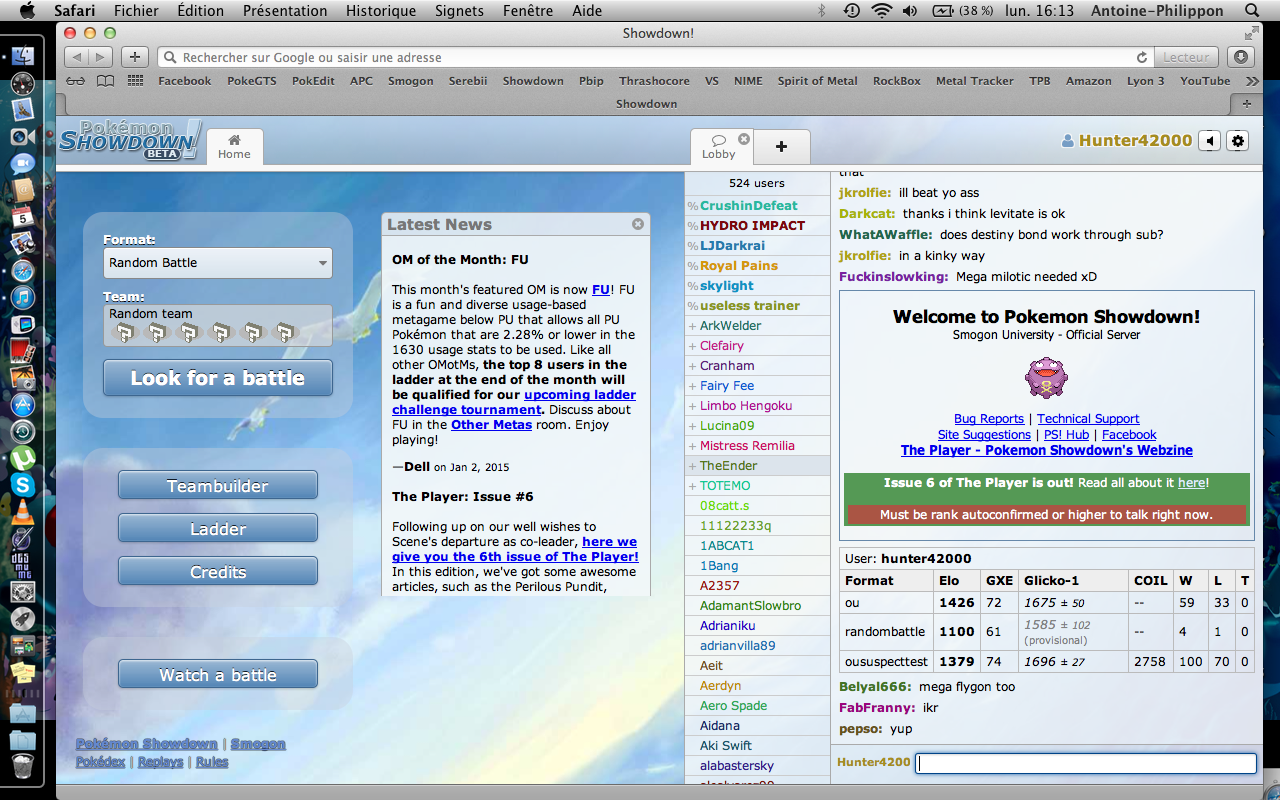Open Safari bookmarks book icon
The width and height of the screenshot is (1280, 800).
(105, 81)
